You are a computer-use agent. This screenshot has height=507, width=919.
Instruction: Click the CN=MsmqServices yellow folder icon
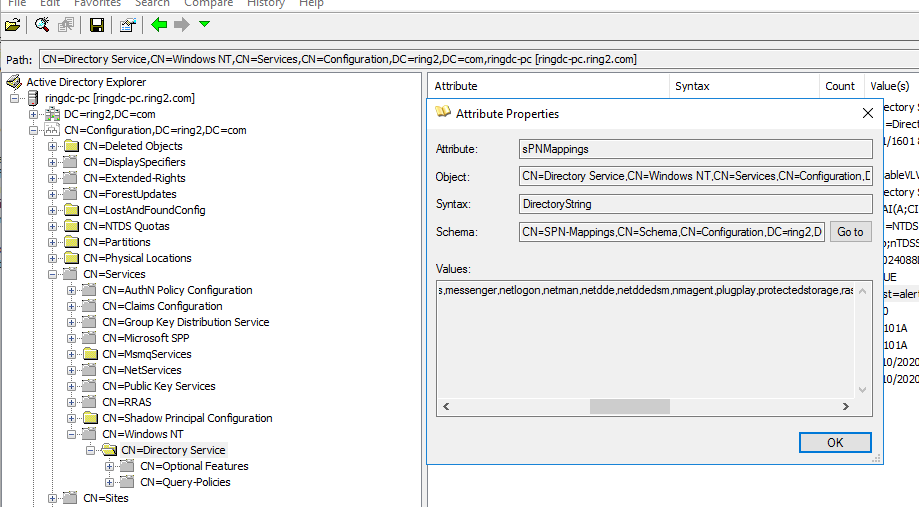(90, 354)
